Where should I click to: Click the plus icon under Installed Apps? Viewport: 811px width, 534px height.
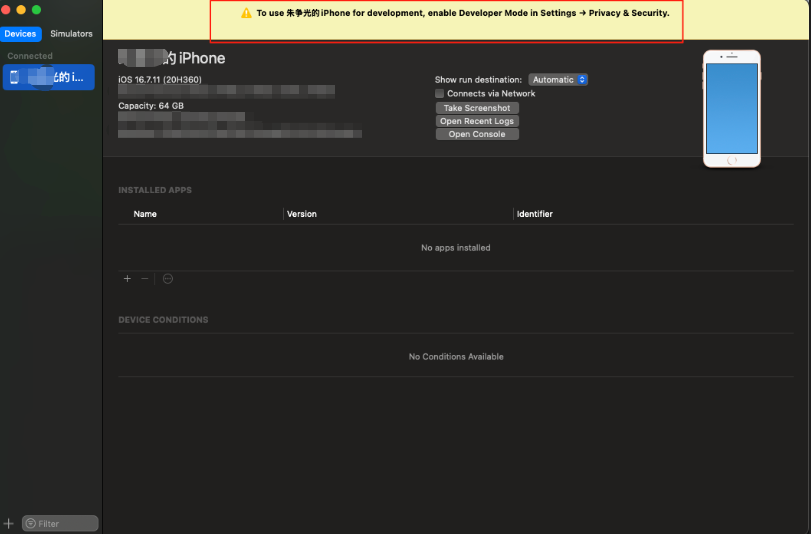pyautogui.click(x=127, y=279)
